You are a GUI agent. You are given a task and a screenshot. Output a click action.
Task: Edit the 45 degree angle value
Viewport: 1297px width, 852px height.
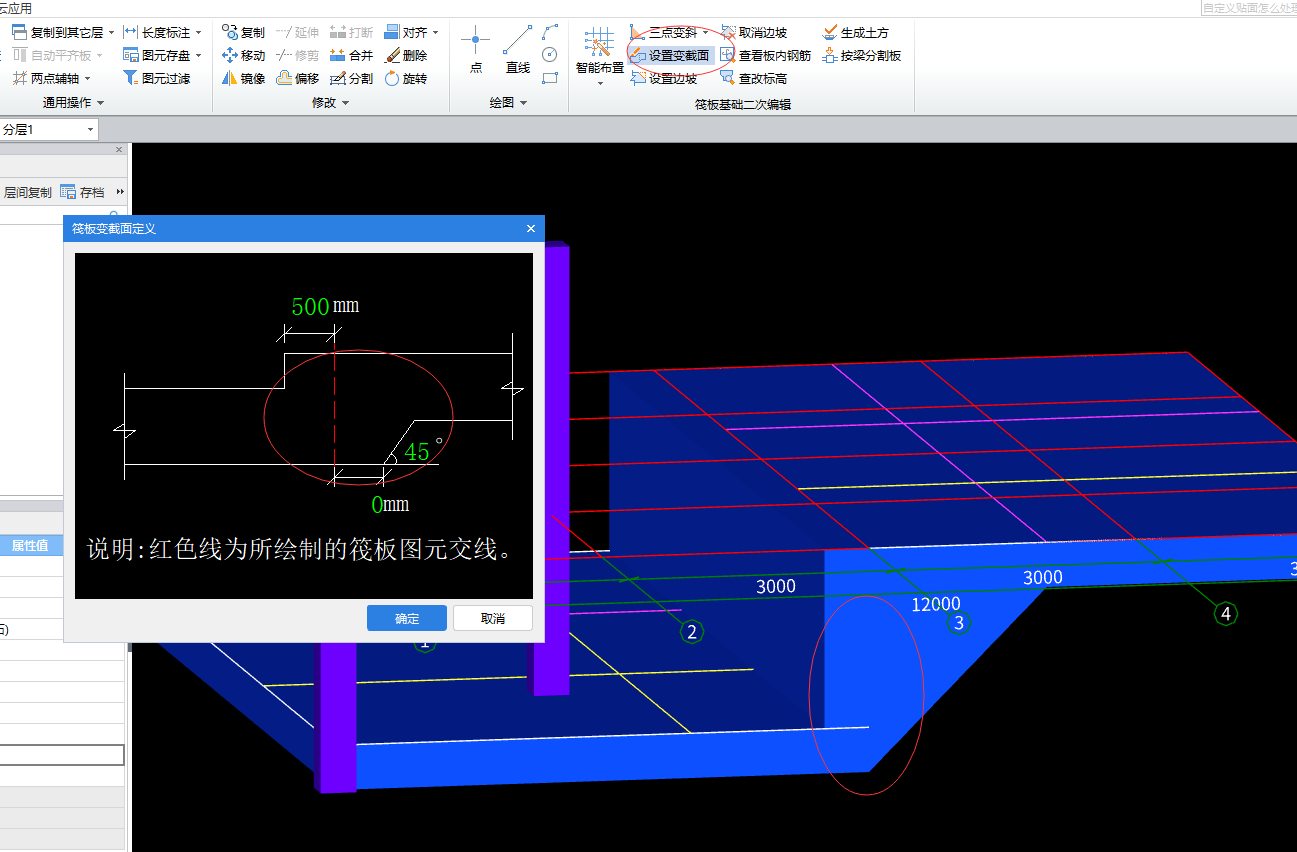point(417,452)
